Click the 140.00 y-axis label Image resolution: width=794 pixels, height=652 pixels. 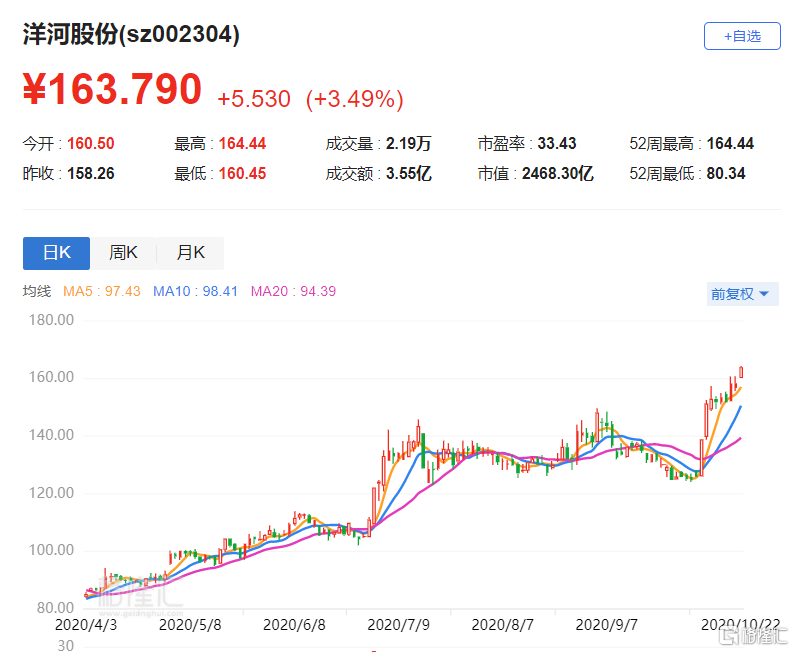[x=51, y=435]
